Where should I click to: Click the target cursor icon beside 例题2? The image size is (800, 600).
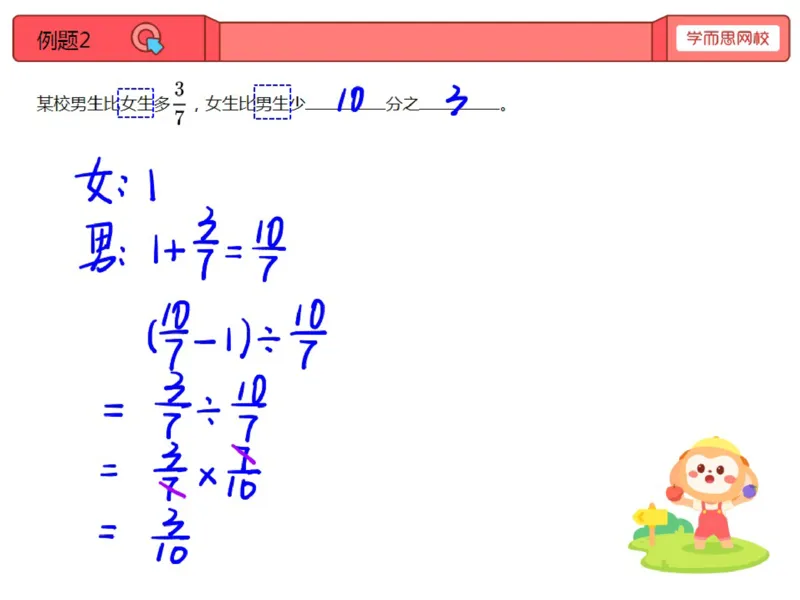click(x=147, y=38)
